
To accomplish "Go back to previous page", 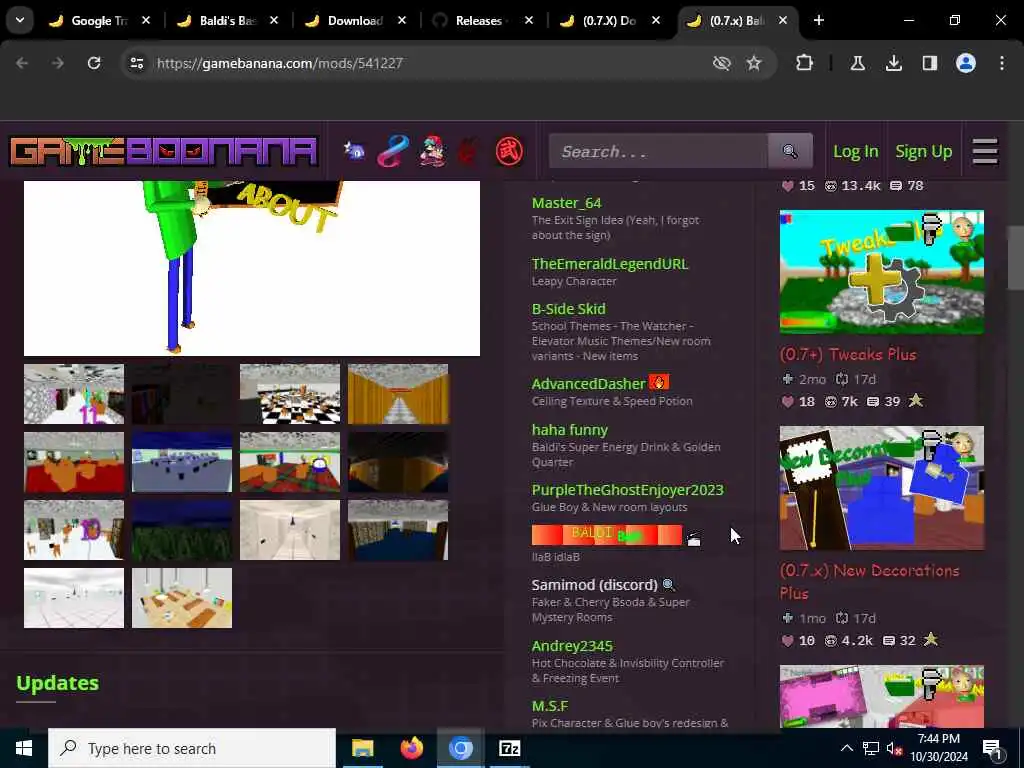I will tap(22, 63).
